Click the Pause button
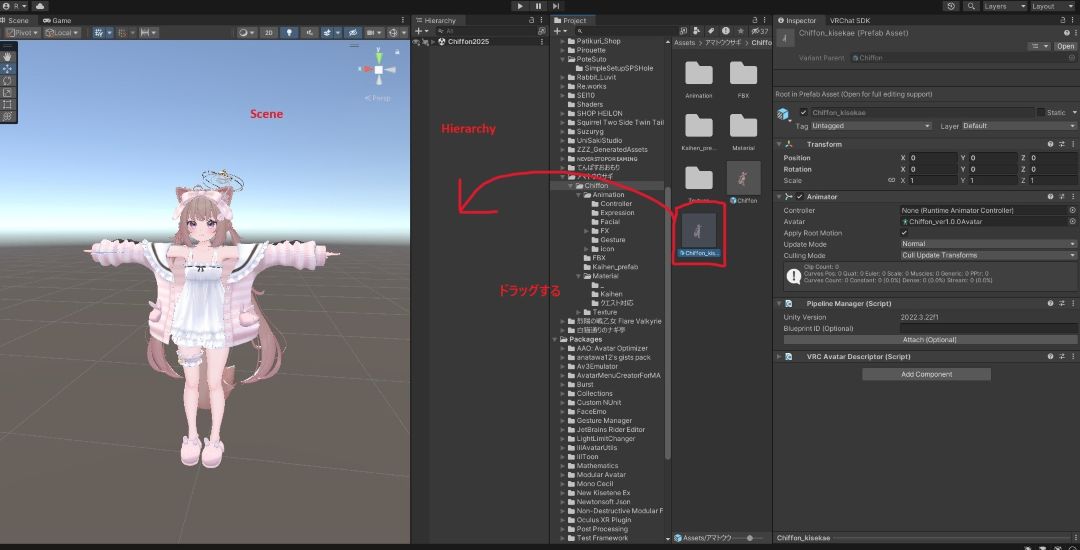The height and width of the screenshot is (550, 1080). click(x=538, y=6)
